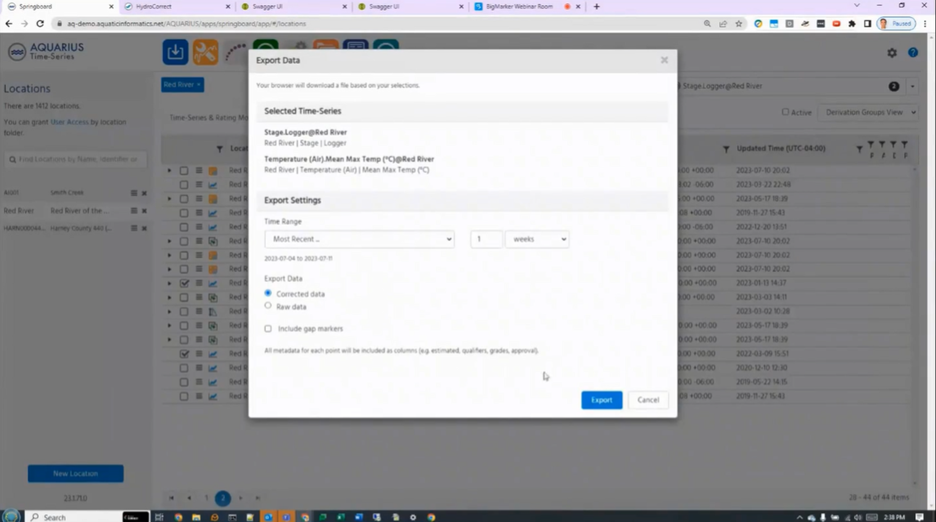Open the Most Recent time range dropdown
This screenshot has height=522, width=936.
click(x=359, y=239)
